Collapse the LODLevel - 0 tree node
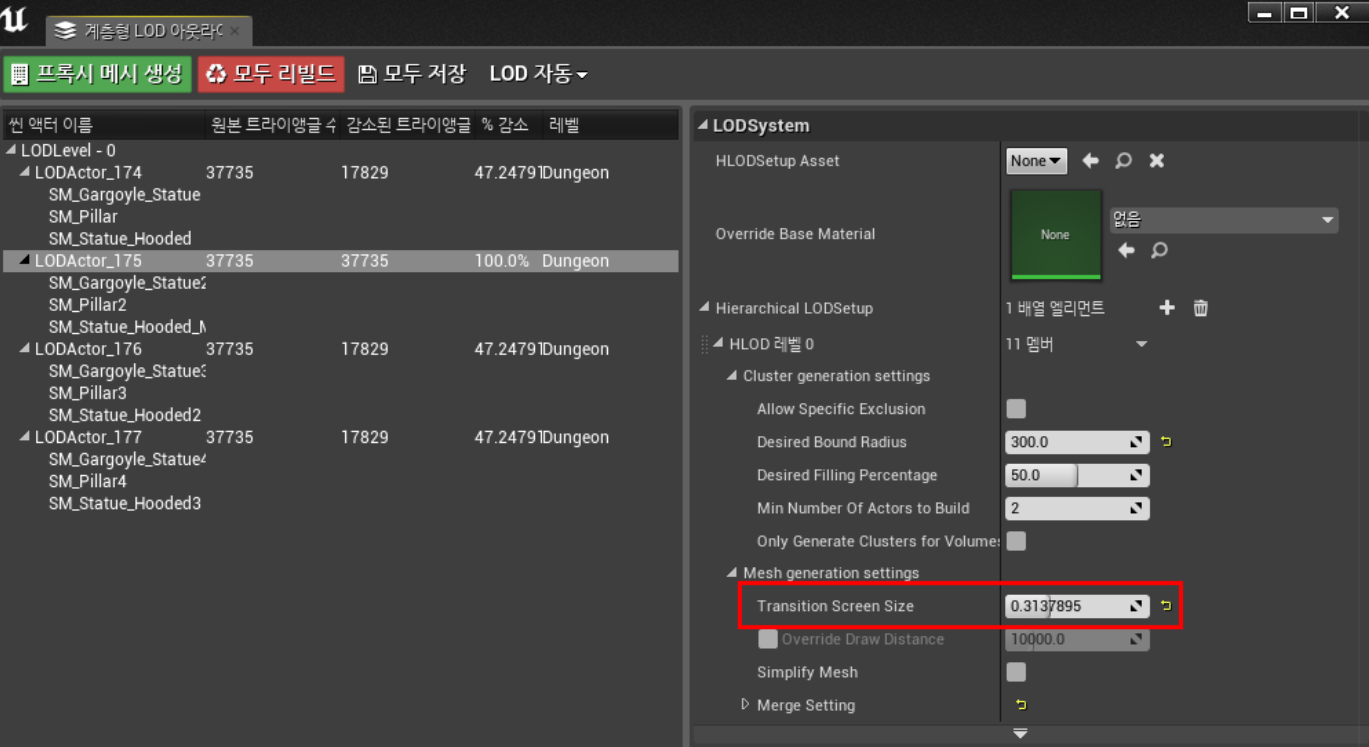 coord(11,151)
